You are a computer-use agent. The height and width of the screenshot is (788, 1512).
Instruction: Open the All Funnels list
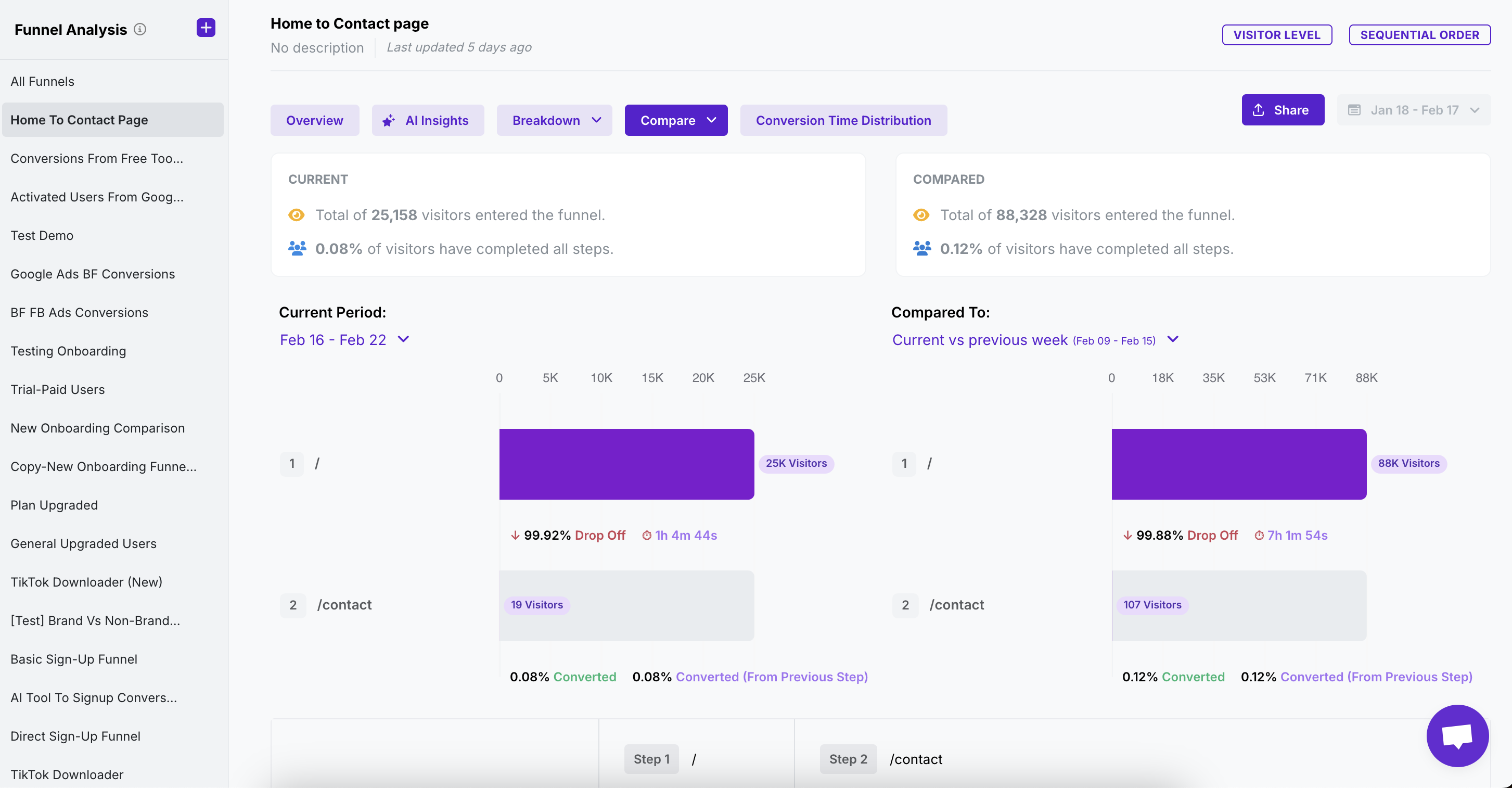coord(42,82)
